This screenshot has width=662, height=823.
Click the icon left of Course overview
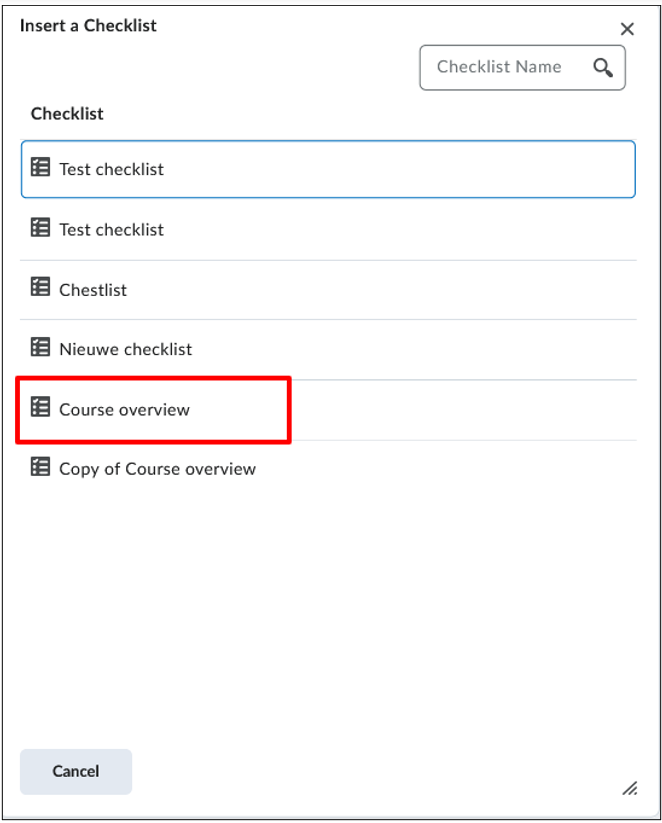click(40, 408)
